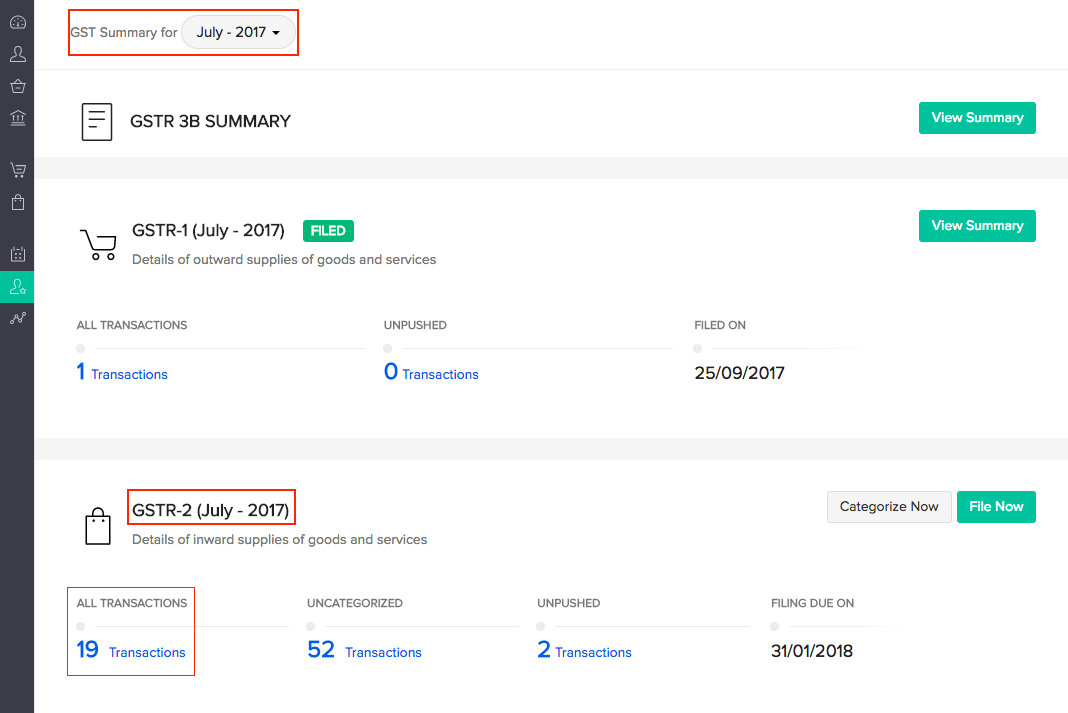Open the purchases bag icon in sidebar
Viewport: 1068px width, 713px height.
(x=17, y=202)
